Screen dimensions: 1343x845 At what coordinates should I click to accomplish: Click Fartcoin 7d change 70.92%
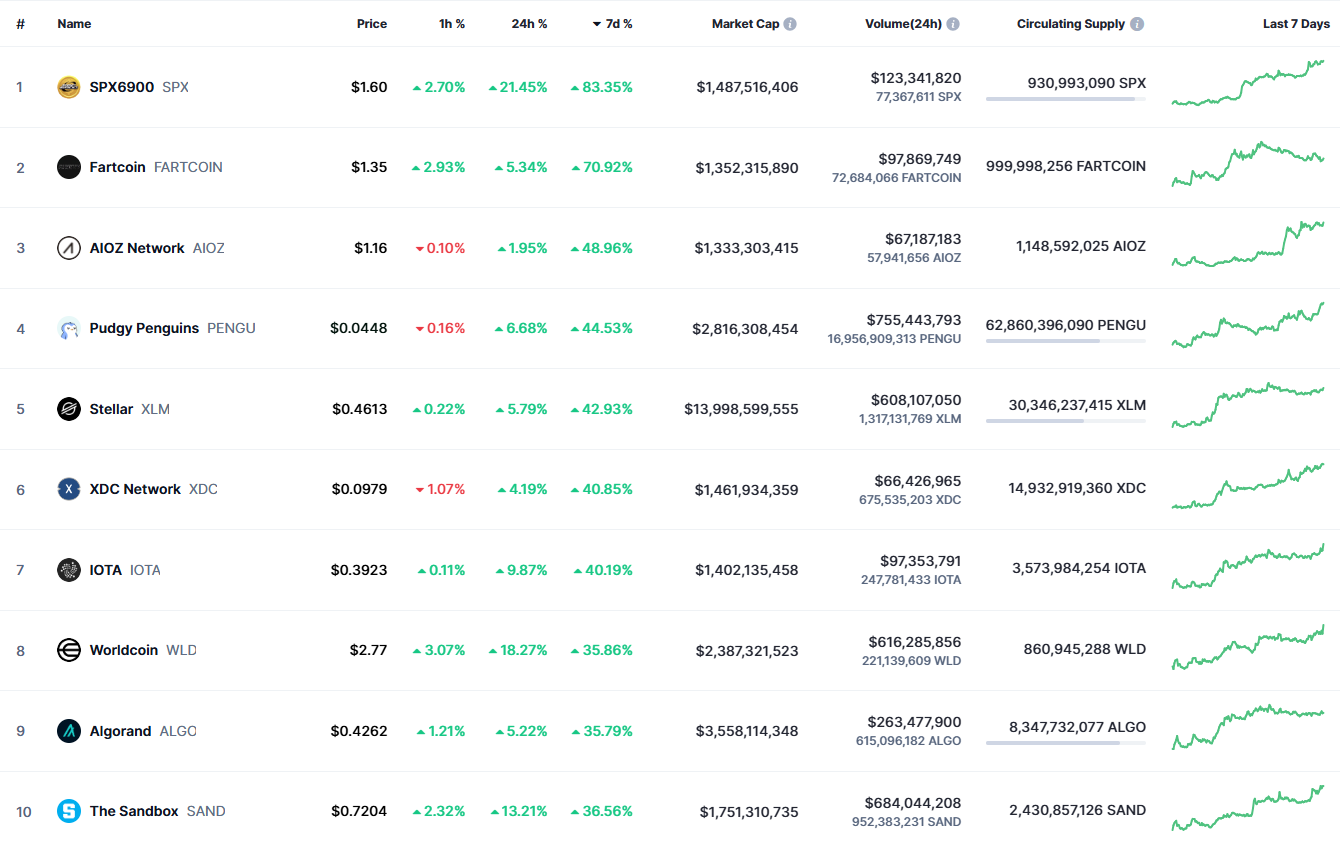tap(601, 167)
